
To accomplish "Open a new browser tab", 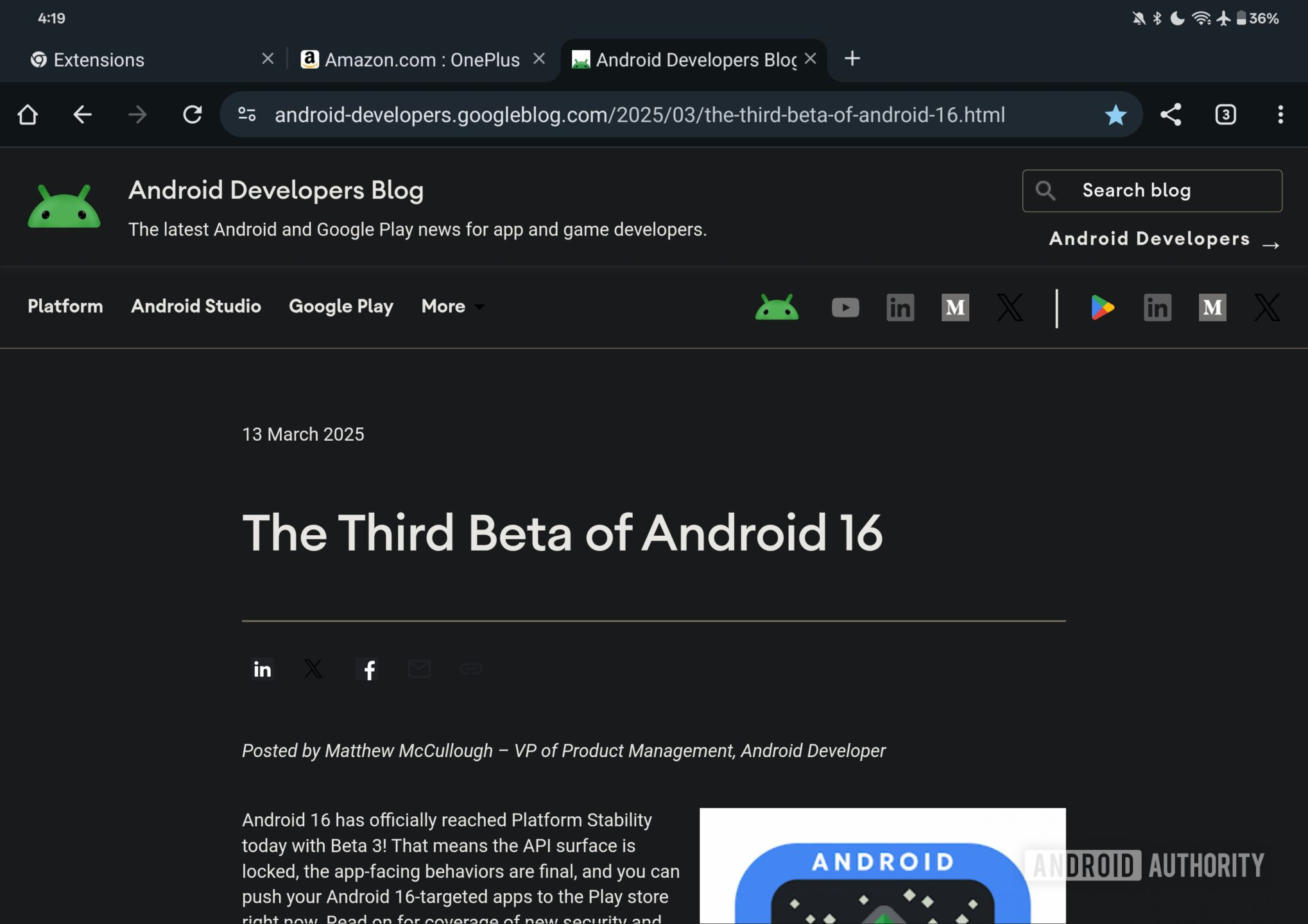I will [x=852, y=59].
